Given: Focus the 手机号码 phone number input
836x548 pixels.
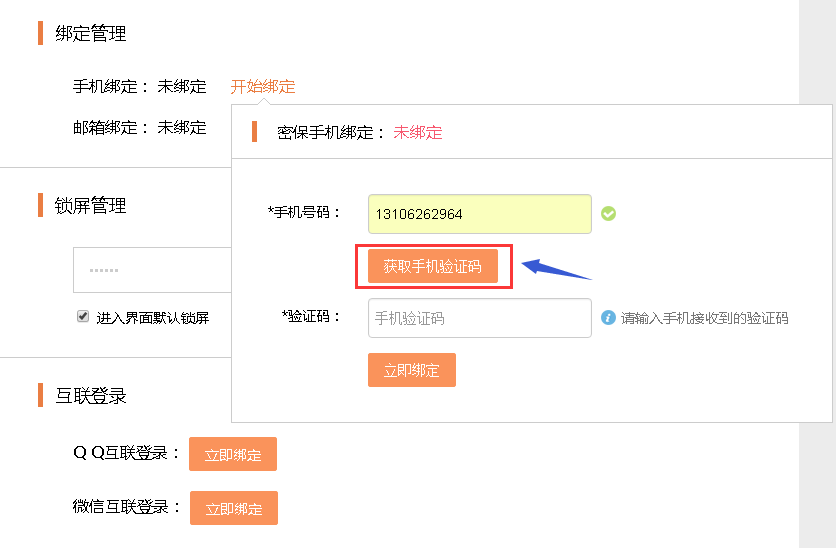Looking at the screenshot, I should (x=479, y=214).
